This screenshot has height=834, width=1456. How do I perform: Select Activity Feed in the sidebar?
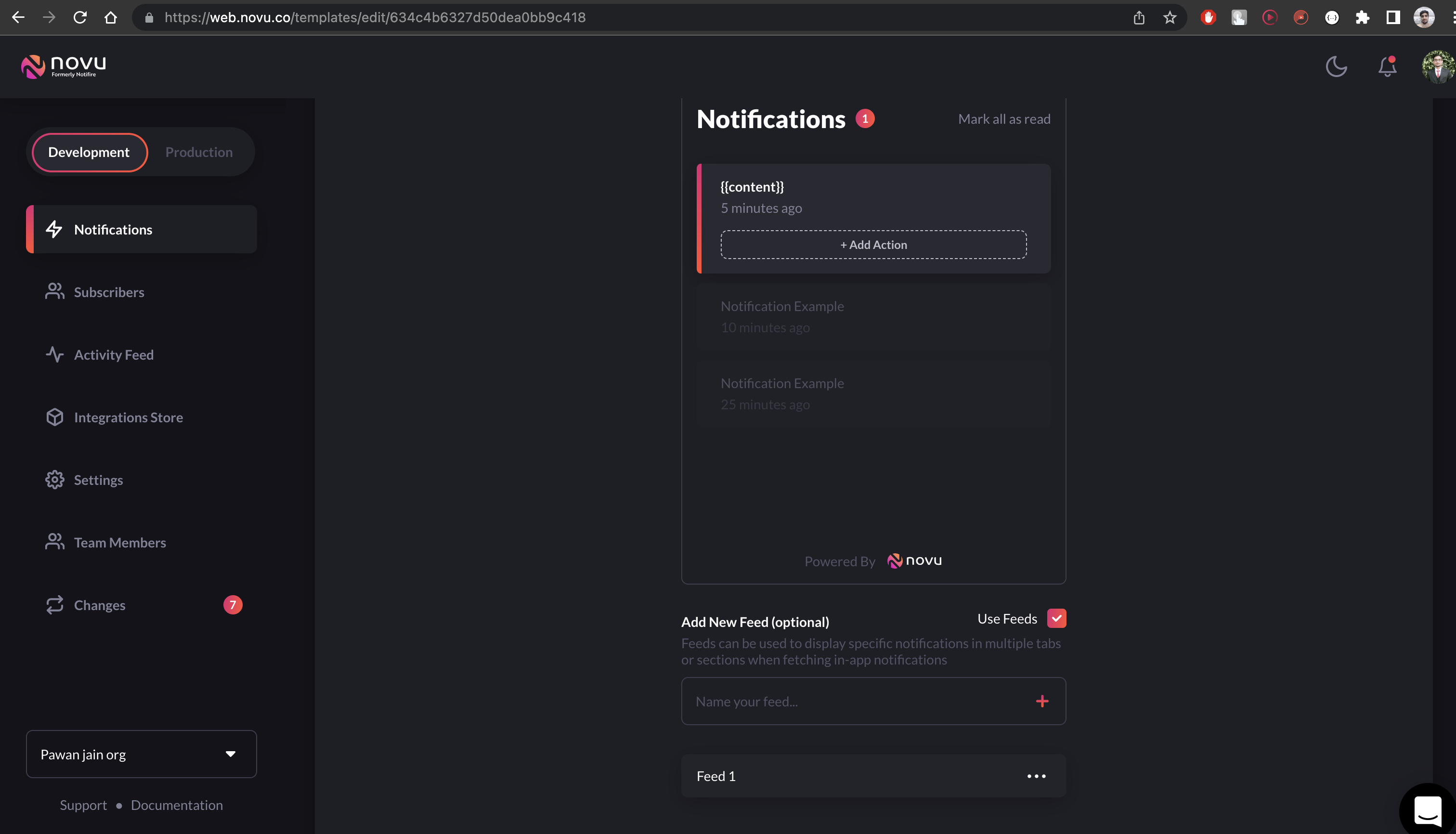coord(114,354)
